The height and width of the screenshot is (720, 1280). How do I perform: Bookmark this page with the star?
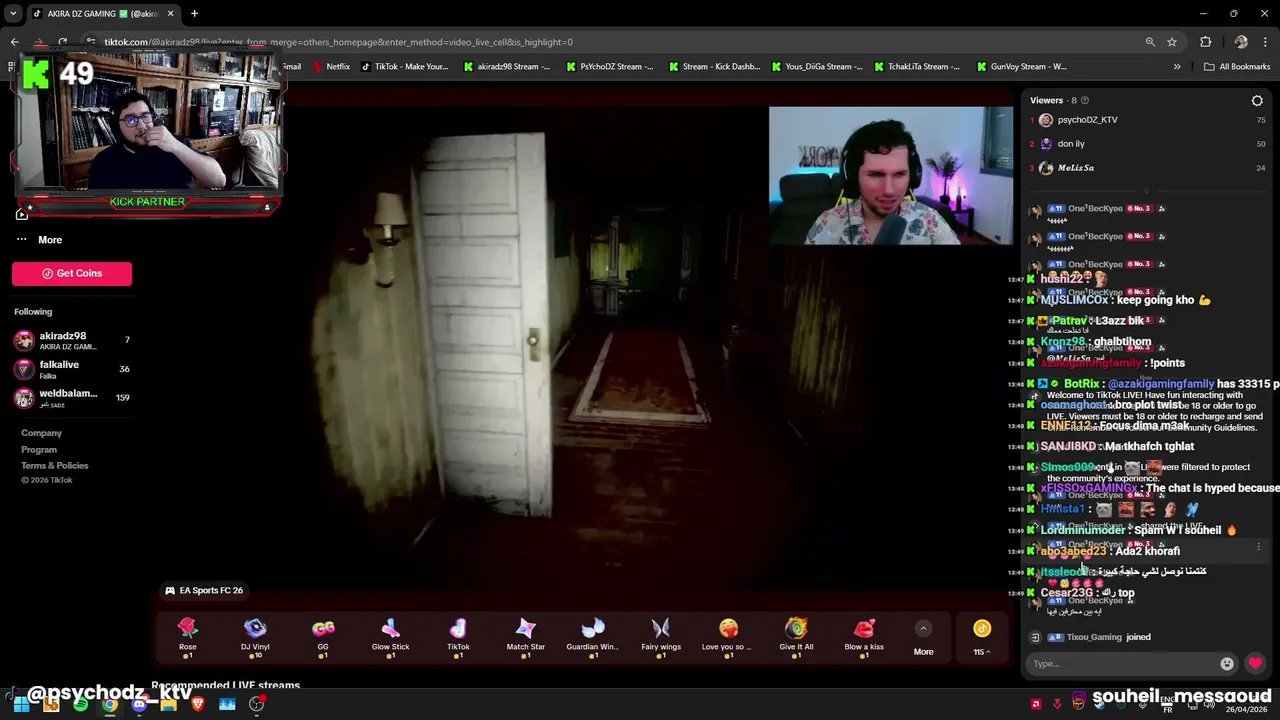[1172, 42]
